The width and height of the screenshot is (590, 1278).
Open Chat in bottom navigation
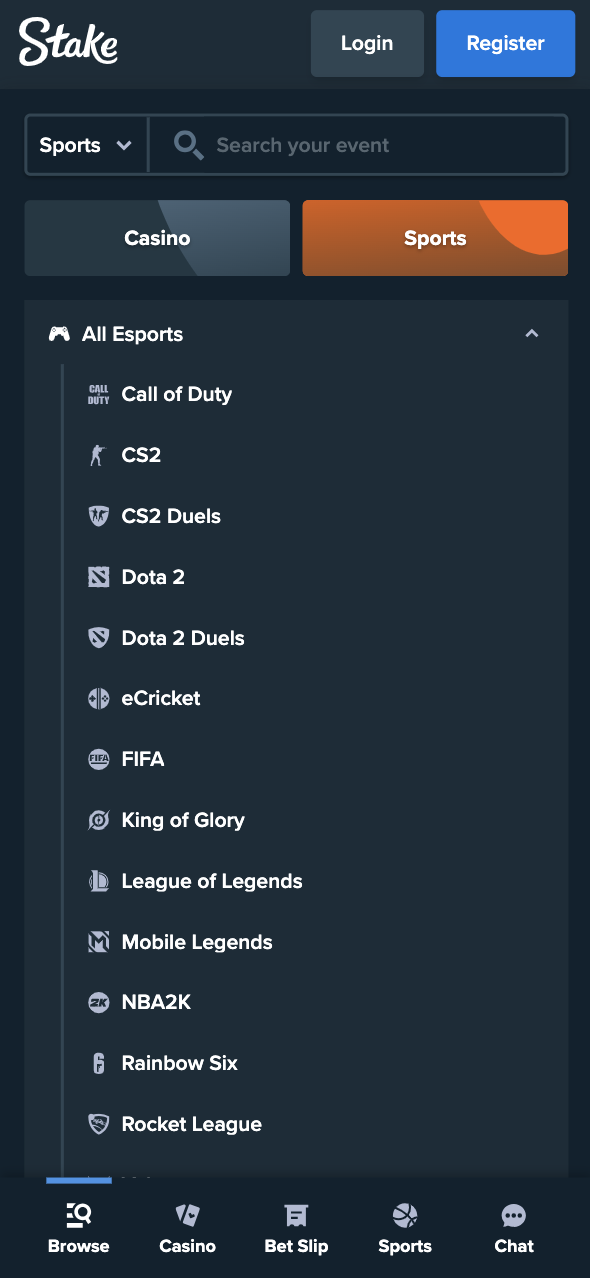pyautogui.click(x=514, y=1228)
